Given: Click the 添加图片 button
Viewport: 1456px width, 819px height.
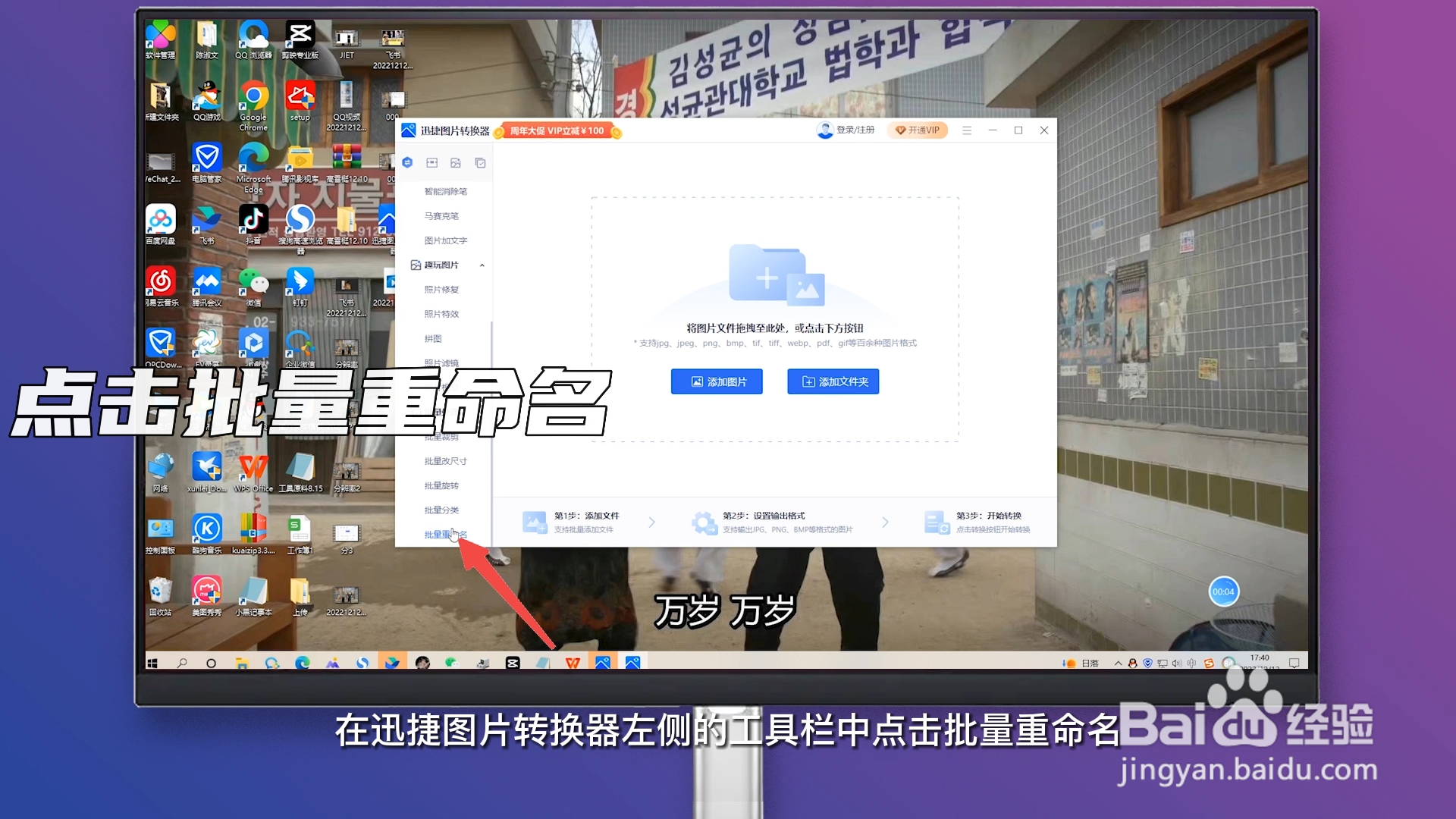Looking at the screenshot, I should pyautogui.click(x=717, y=381).
